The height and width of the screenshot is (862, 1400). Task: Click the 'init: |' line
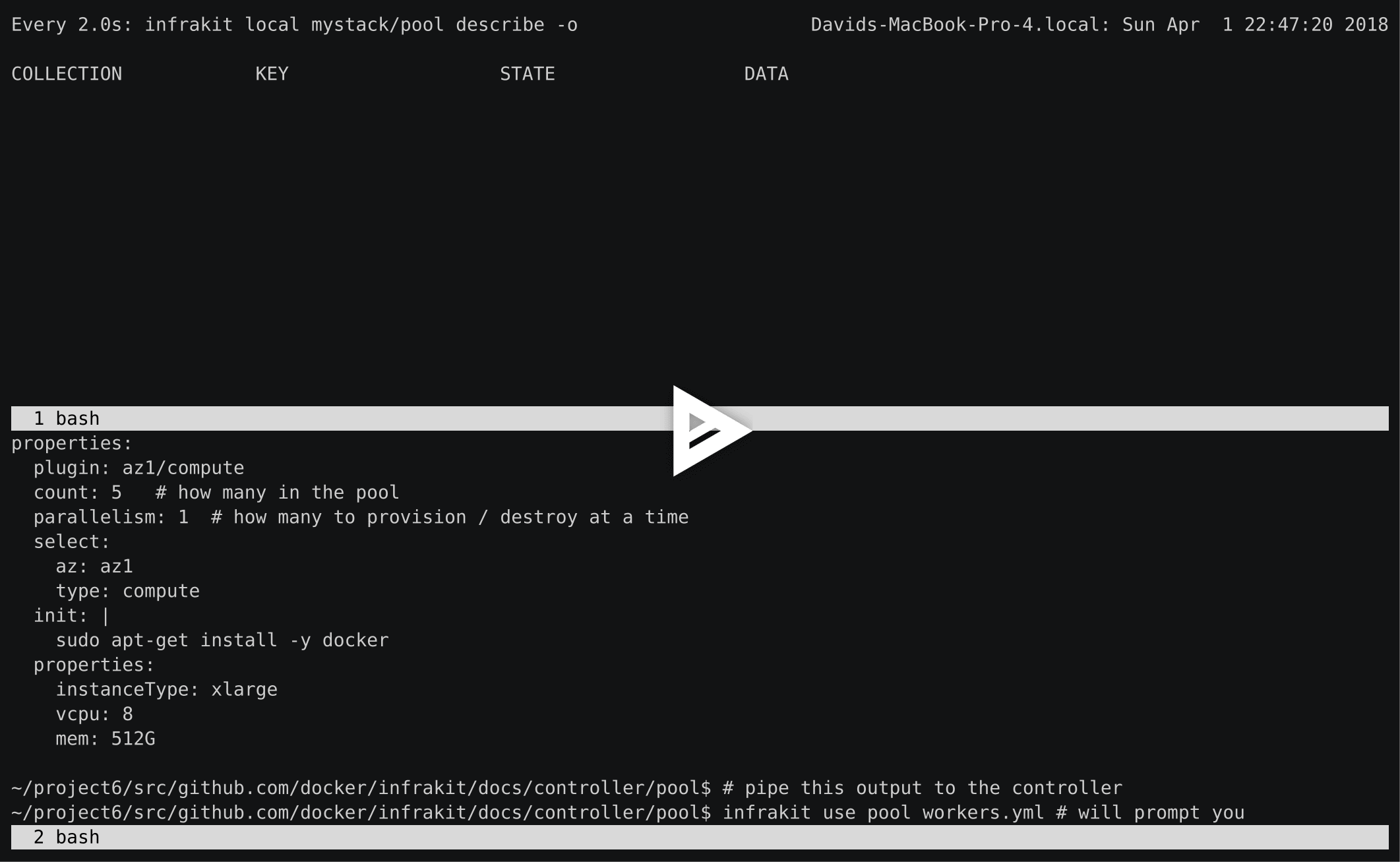click(x=72, y=616)
